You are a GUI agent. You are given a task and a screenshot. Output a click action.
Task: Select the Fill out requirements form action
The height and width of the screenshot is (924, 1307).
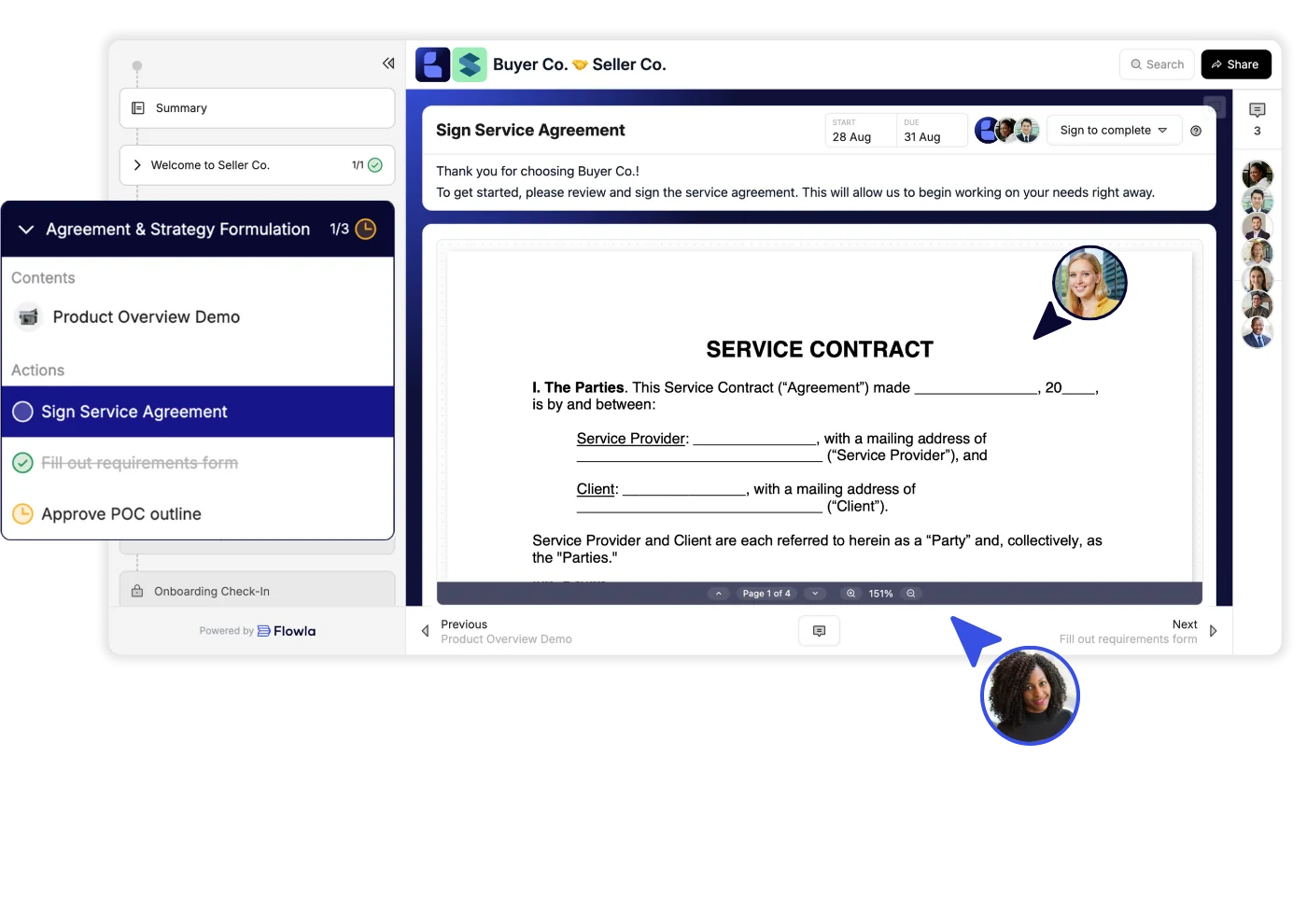(x=198, y=463)
